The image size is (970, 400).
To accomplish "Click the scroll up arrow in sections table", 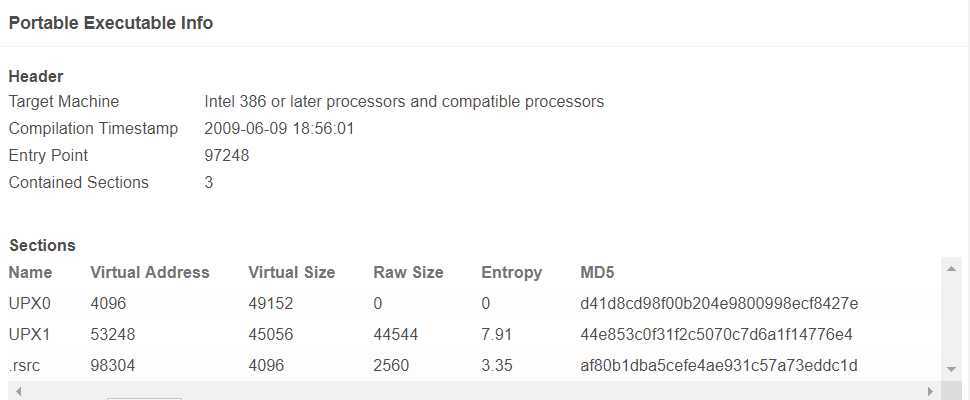I will point(951,269).
